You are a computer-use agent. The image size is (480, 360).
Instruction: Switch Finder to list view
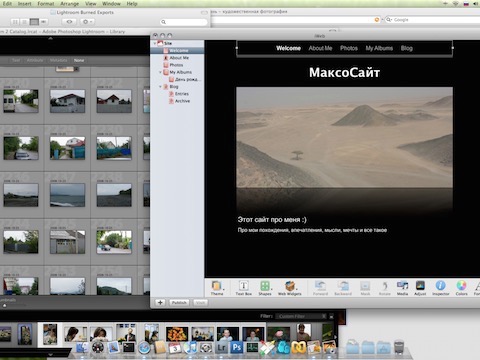(x=24, y=22)
